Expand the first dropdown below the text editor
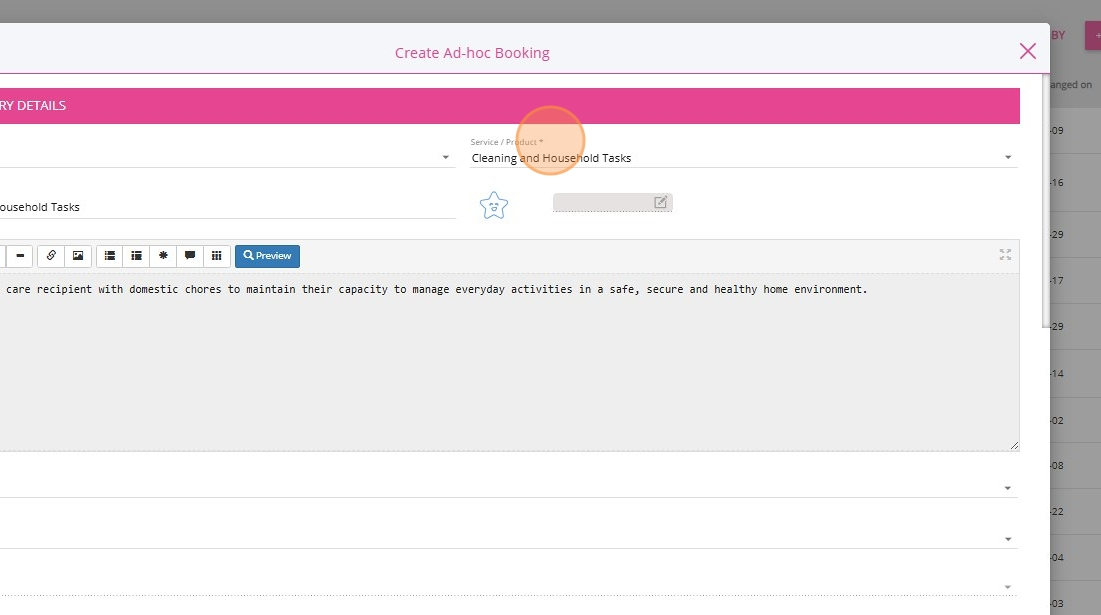The image size is (1101, 615). [x=1007, y=488]
